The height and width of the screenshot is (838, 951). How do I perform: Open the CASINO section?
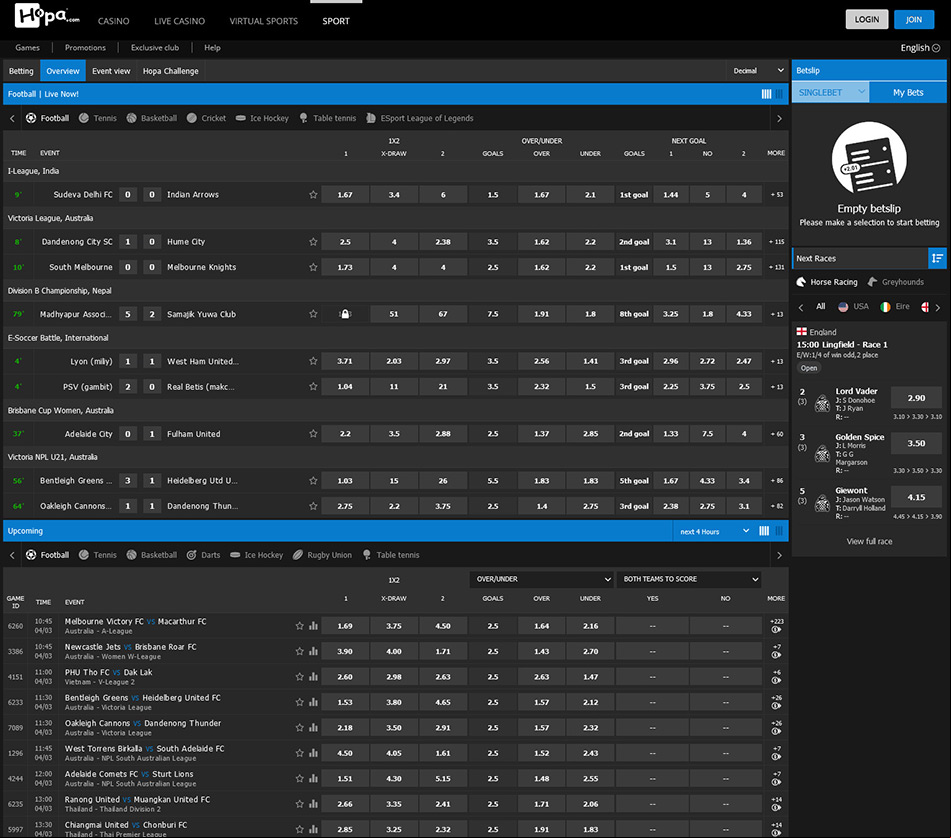point(113,21)
